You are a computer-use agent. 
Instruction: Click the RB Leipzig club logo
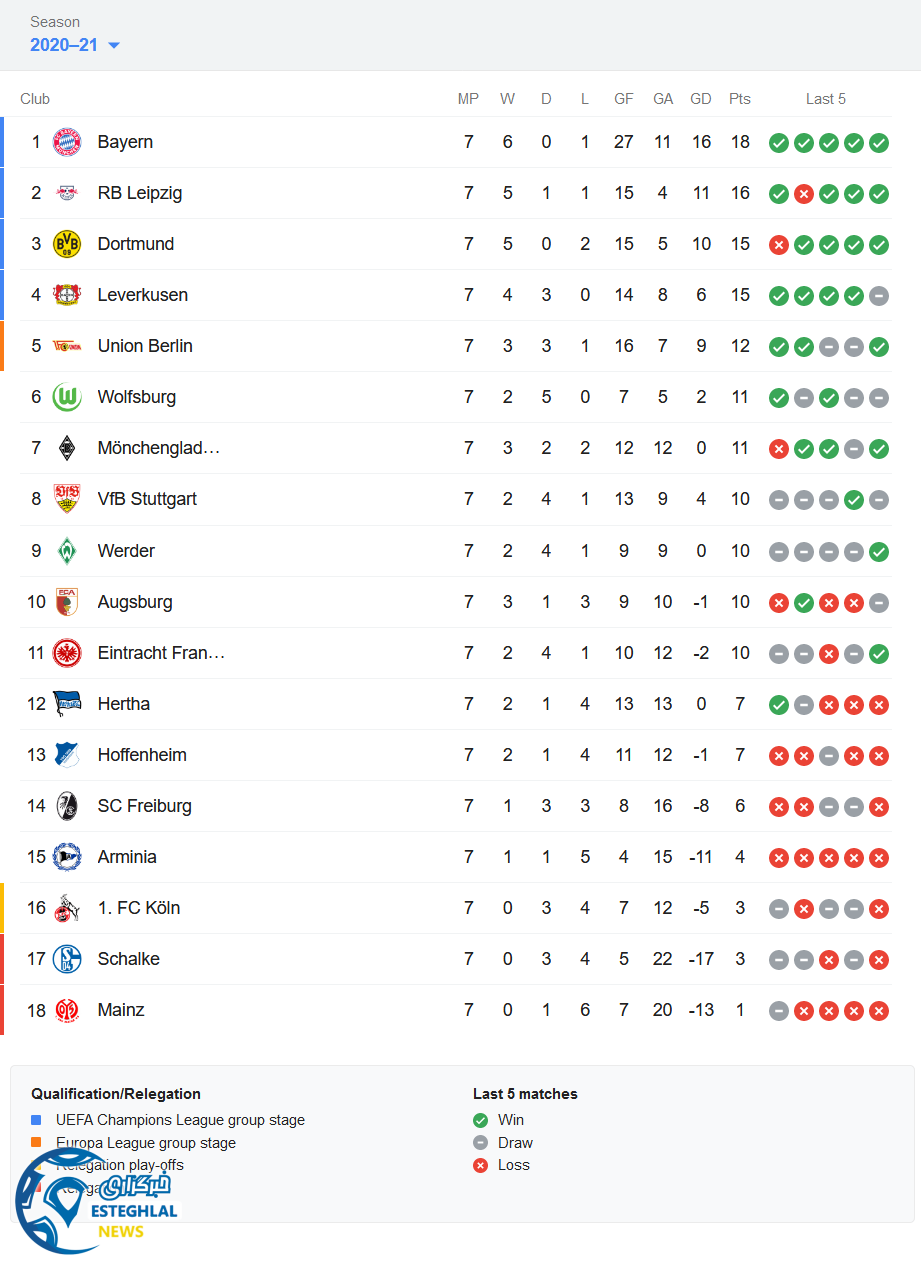click(67, 193)
